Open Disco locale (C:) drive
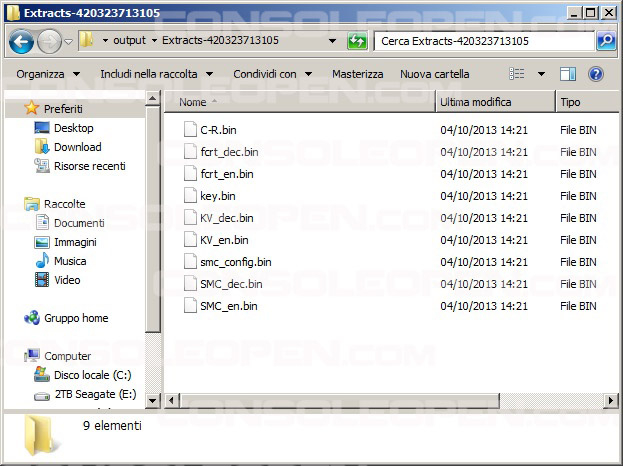The image size is (623, 466). tap(92, 375)
